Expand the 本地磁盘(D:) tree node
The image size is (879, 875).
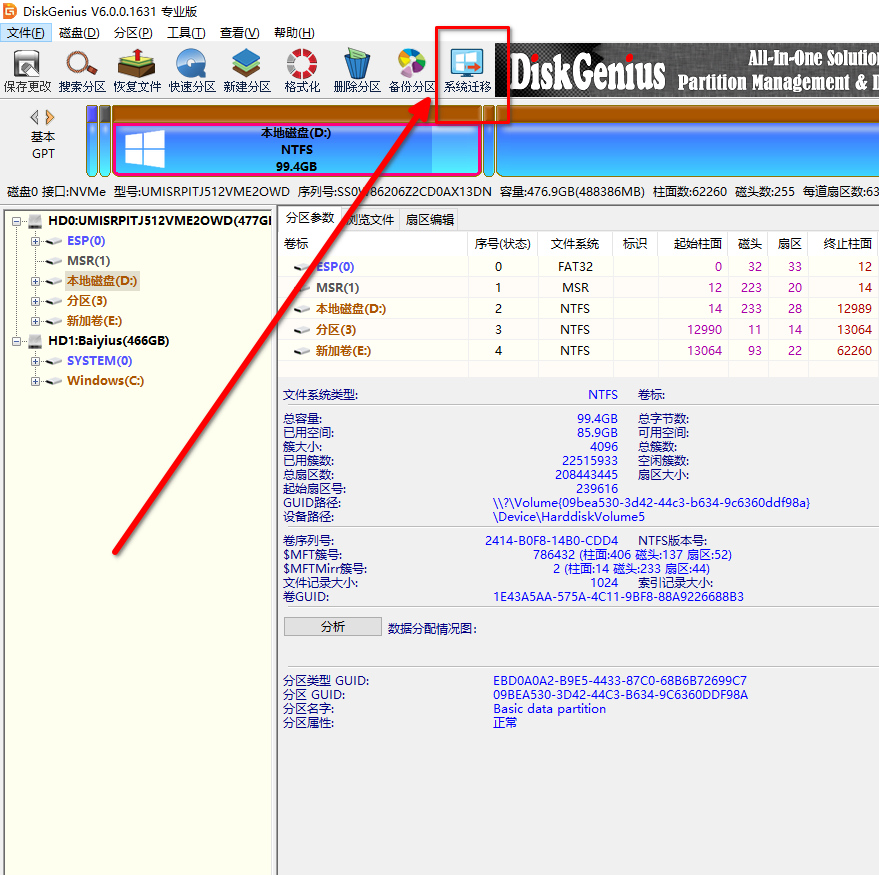click(x=35, y=281)
